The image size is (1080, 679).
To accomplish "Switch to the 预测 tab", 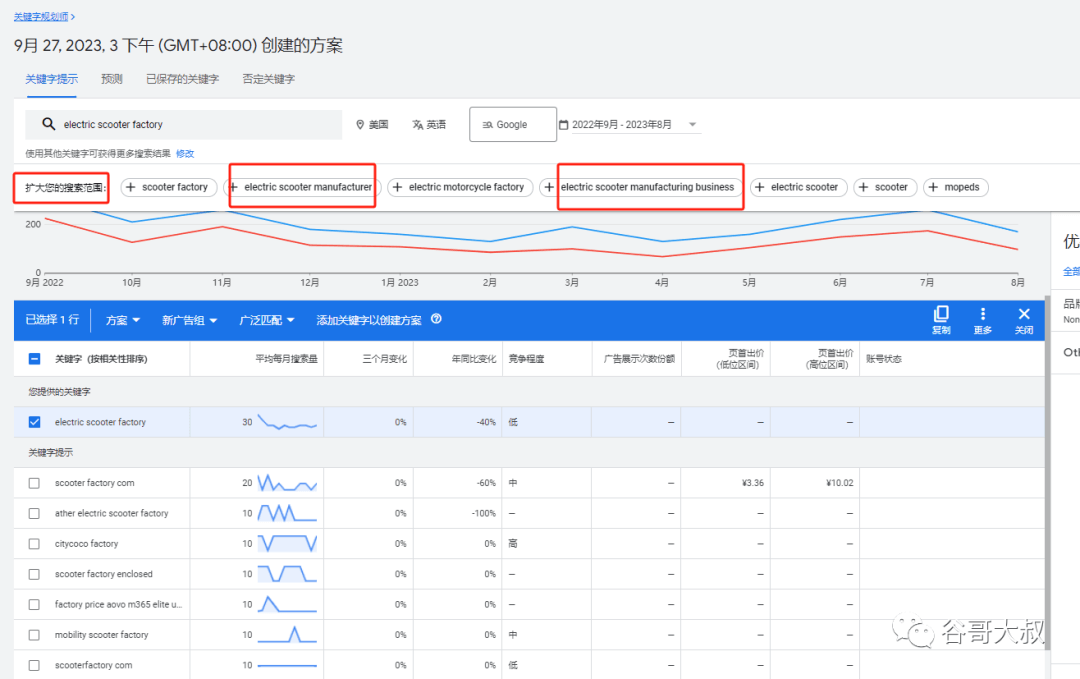I will tap(112, 79).
